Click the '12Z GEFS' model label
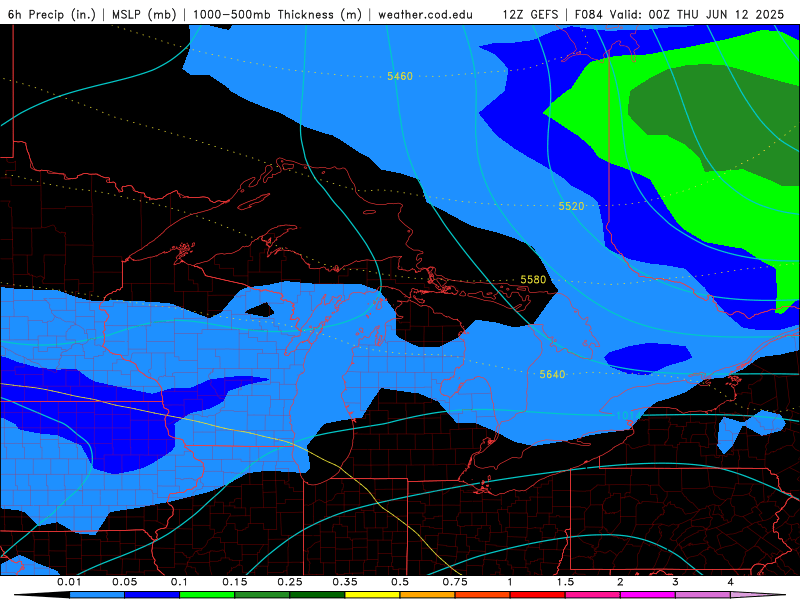This screenshot has height=600, width=800. pyautogui.click(x=530, y=14)
